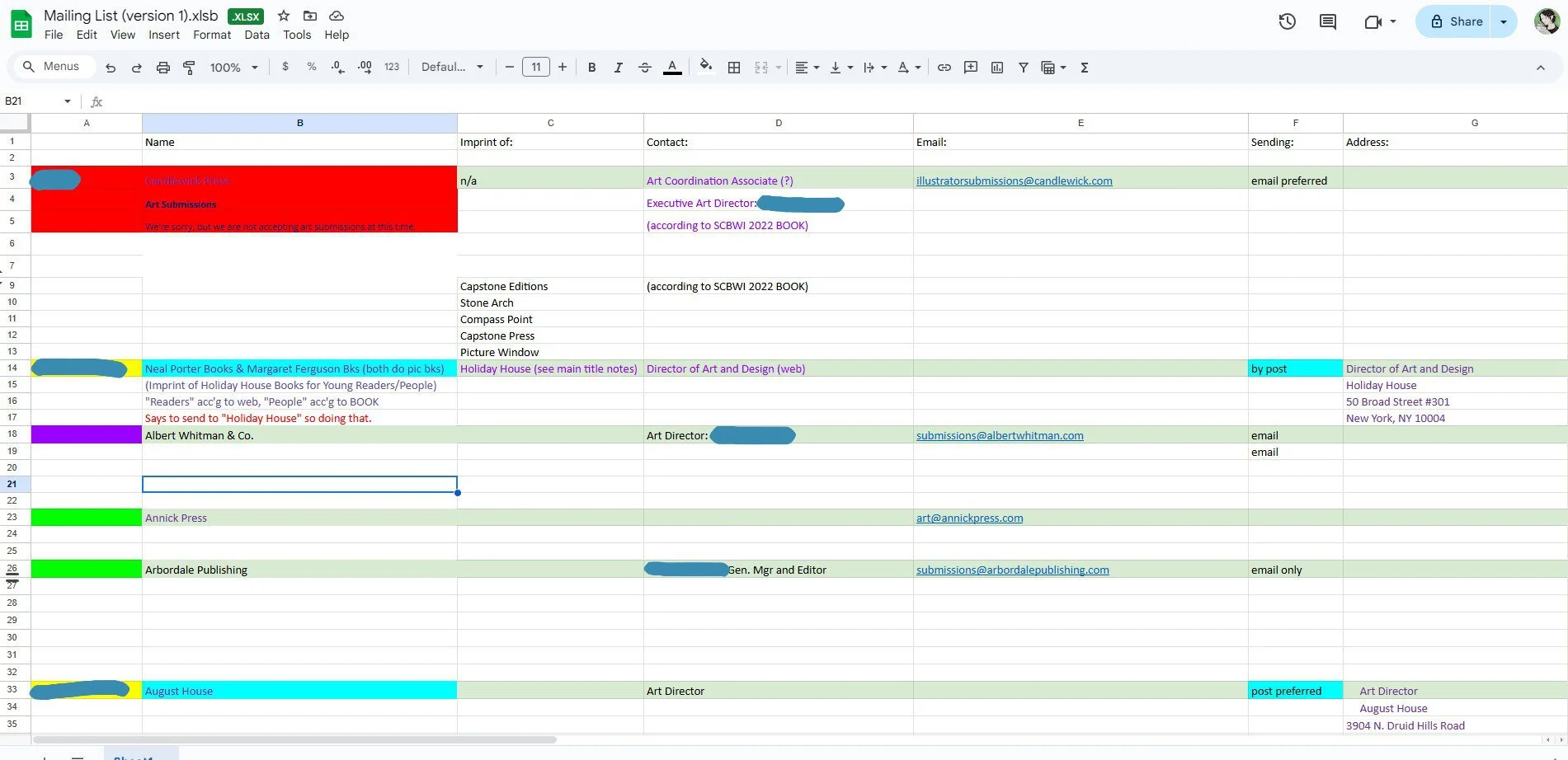
Task: Open the Help menu
Action: (x=337, y=35)
